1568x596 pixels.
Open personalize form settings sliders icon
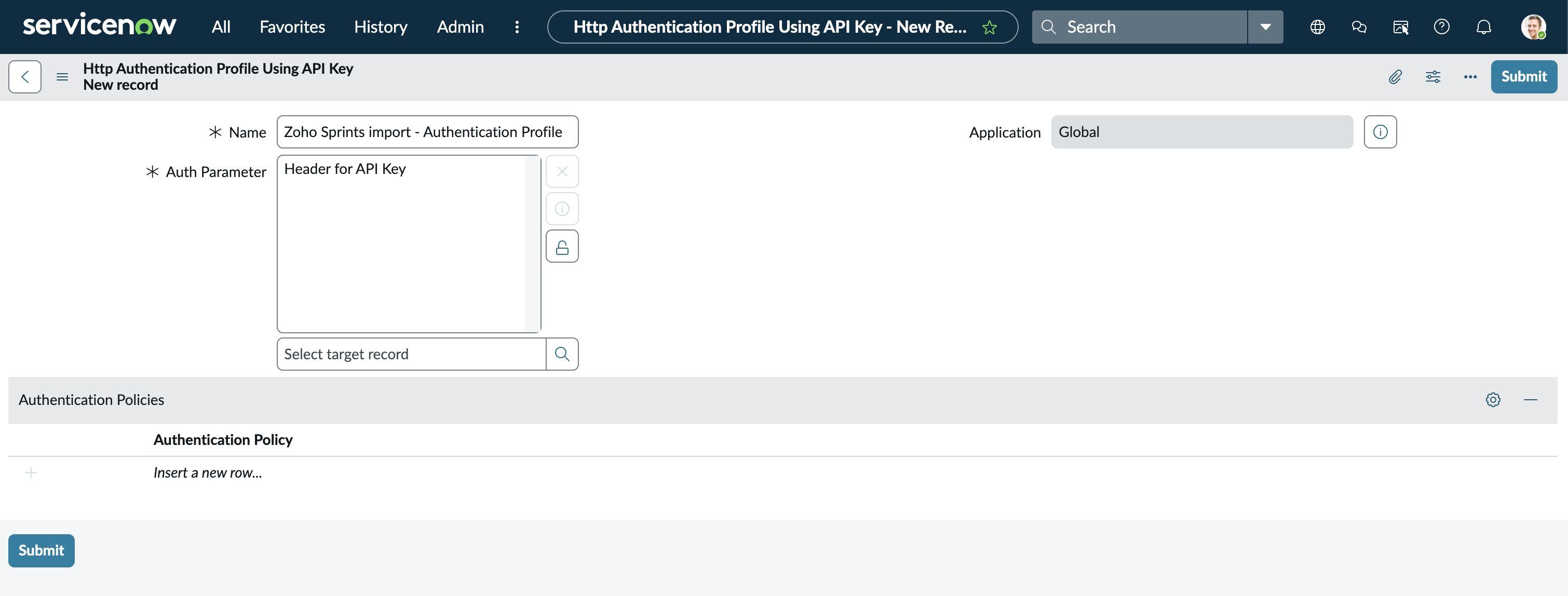point(1432,77)
